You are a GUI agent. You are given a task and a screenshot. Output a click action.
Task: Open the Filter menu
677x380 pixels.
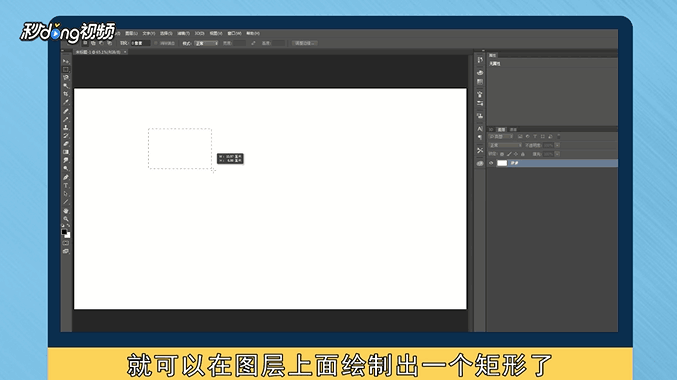tap(183, 33)
